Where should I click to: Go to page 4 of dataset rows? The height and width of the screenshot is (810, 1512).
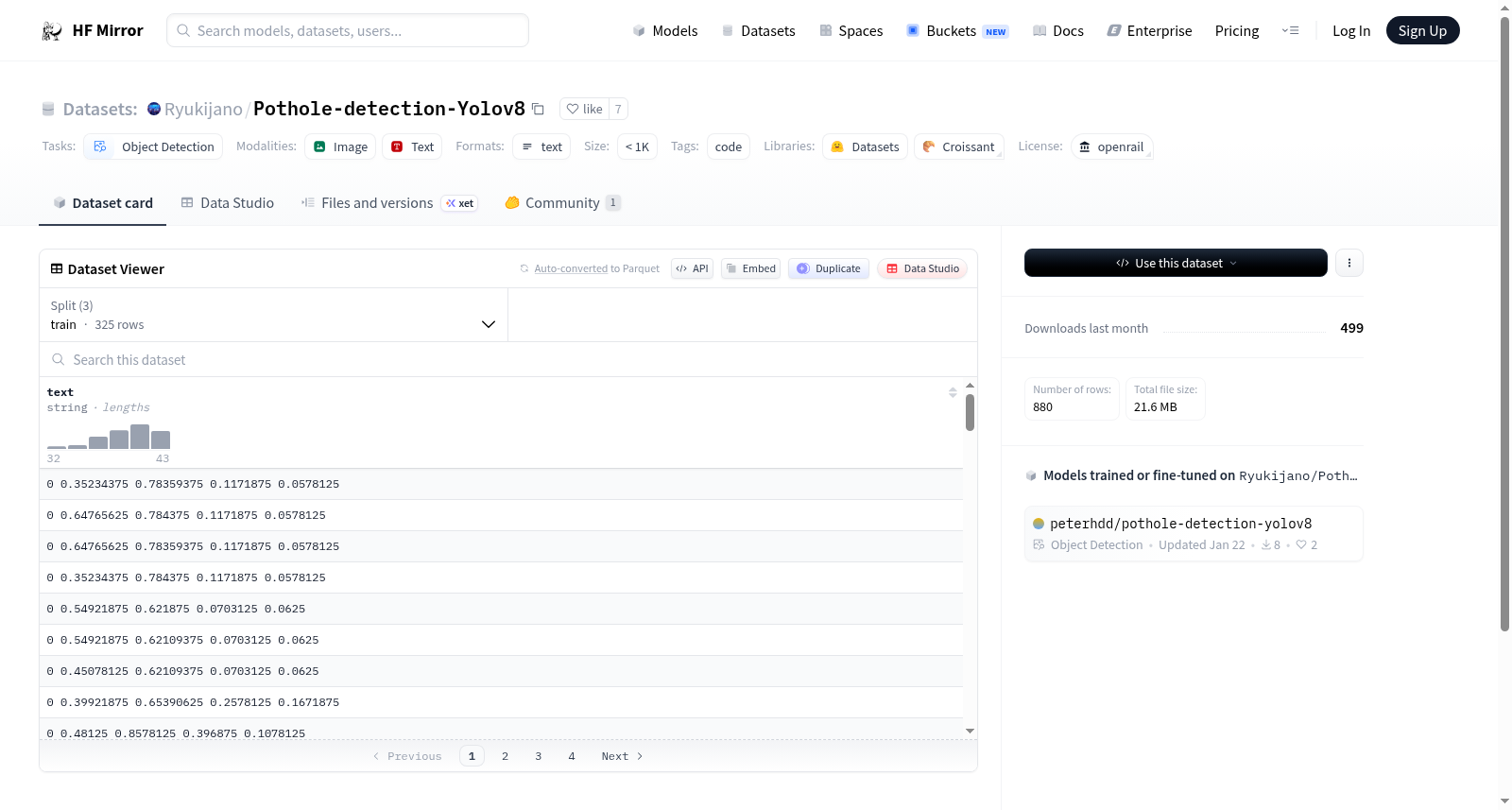pyautogui.click(x=572, y=756)
